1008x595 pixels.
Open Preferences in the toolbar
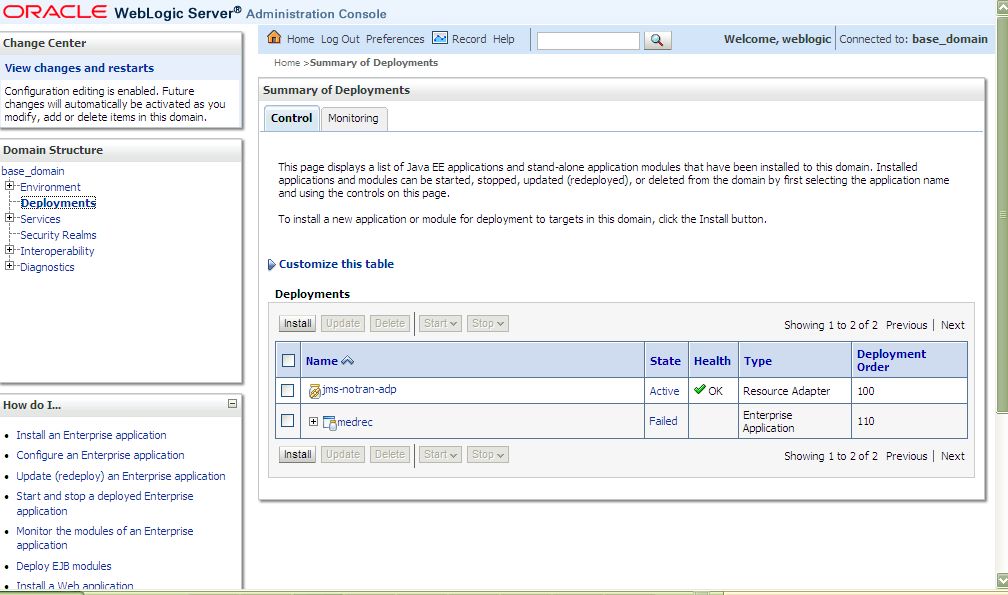click(x=395, y=39)
